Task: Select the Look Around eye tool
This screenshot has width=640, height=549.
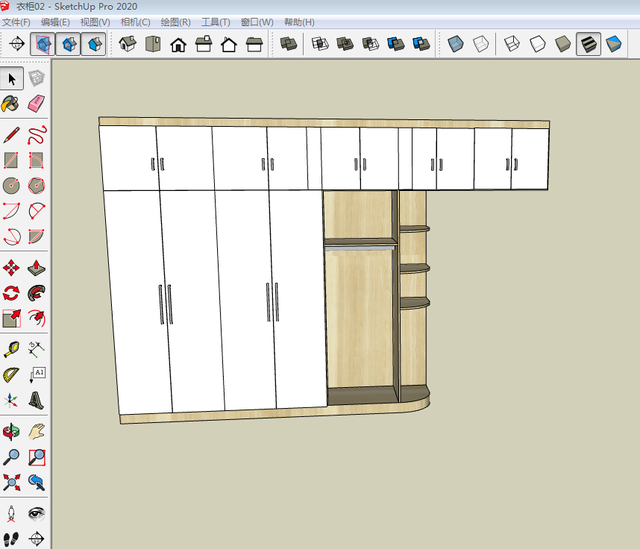Action: pyautogui.click(x=36, y=514)
